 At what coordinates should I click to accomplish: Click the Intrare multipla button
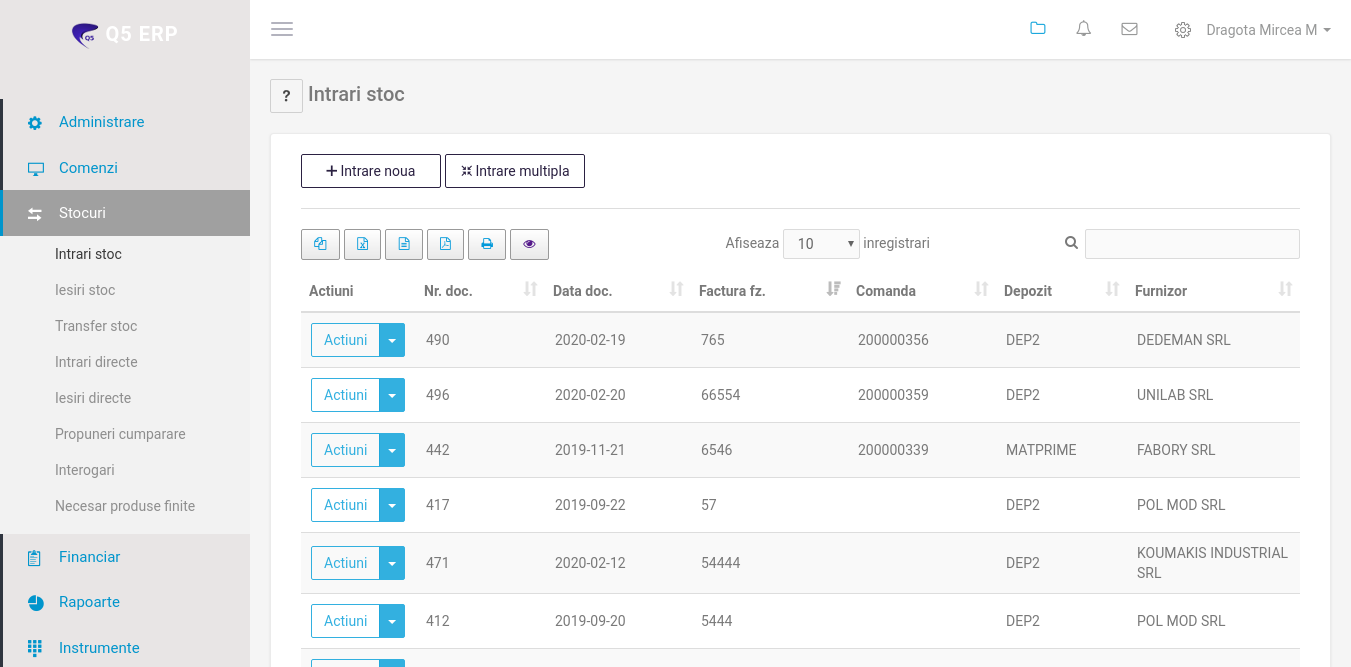[514, 171]
